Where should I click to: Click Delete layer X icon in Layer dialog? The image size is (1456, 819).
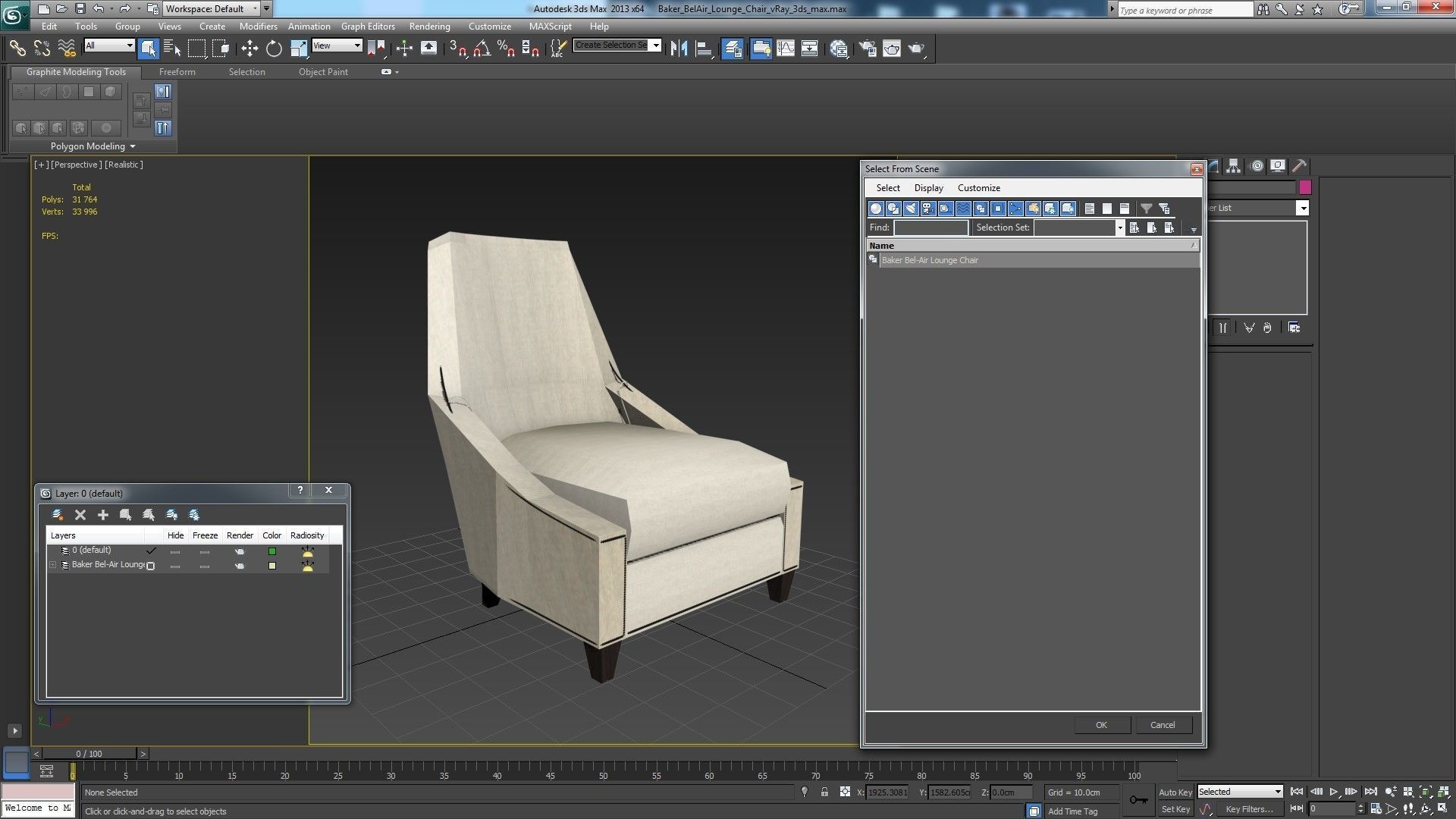80,515
